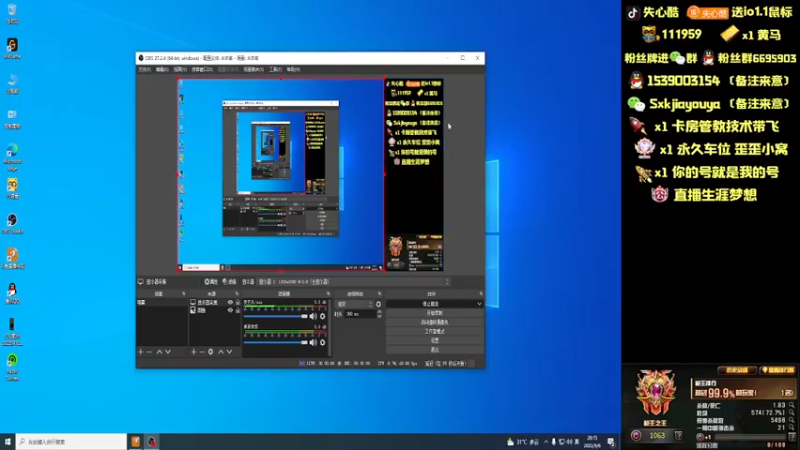800x450 pixels.
Task: Pop out the Controls dock panel
Action: point(481,294)
